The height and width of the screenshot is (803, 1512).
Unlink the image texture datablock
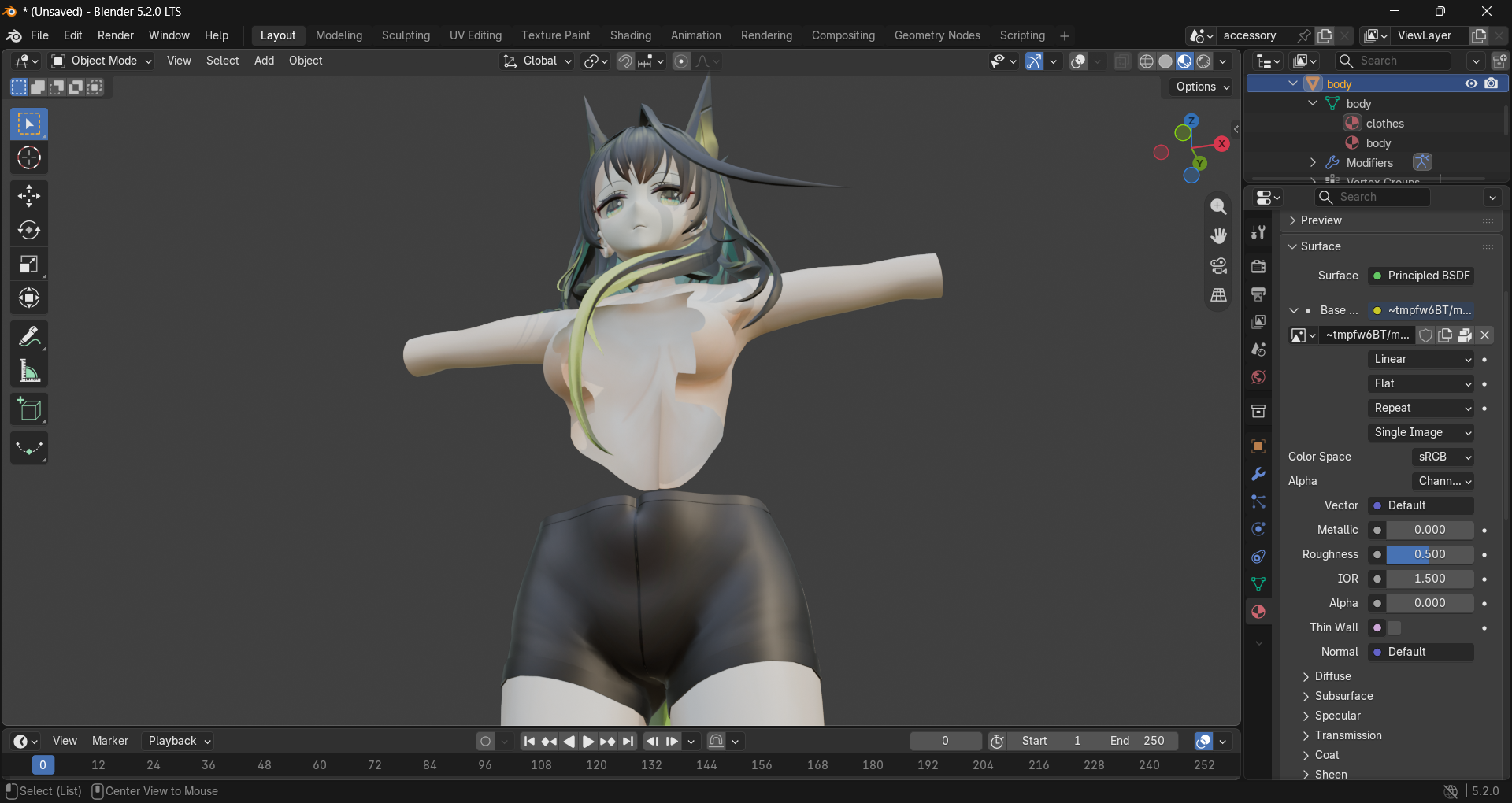pyautogui.click(x=1485, y=335)
